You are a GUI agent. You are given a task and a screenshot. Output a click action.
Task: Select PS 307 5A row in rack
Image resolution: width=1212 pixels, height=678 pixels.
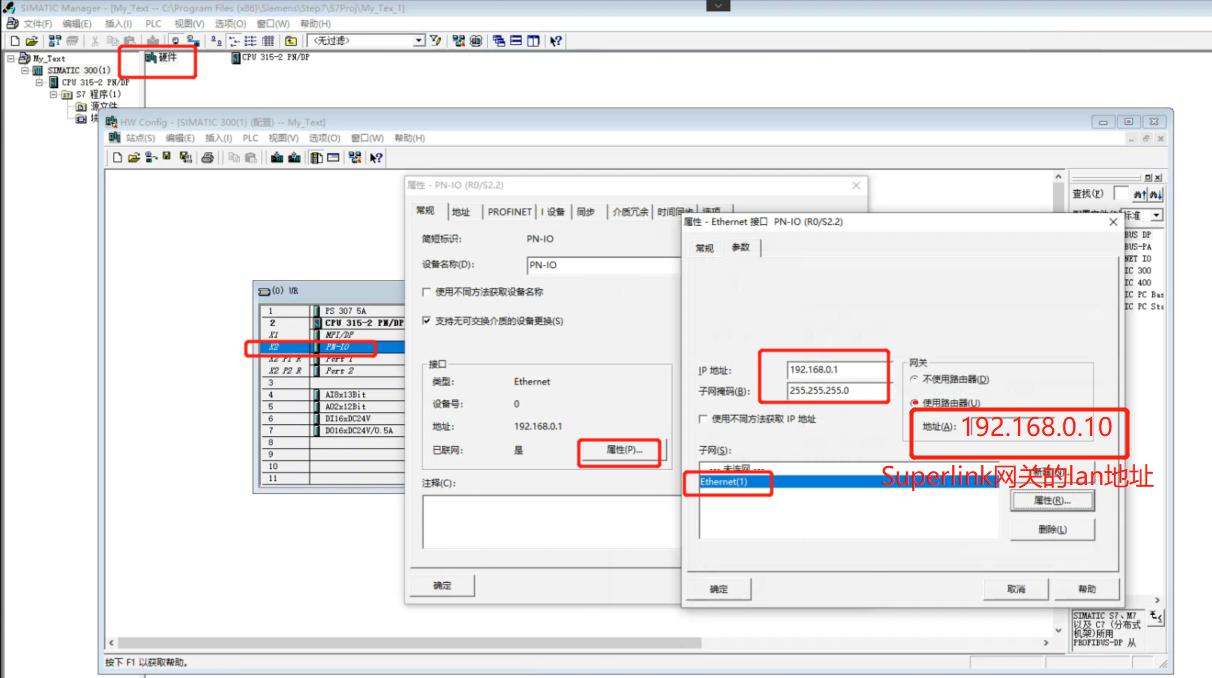[331, 311]
